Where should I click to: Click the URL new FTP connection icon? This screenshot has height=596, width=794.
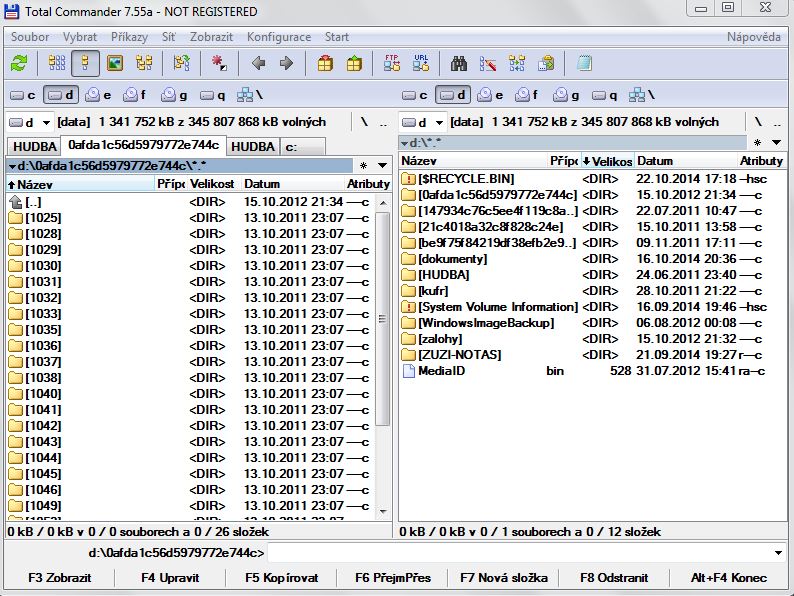tap(420, 64)
